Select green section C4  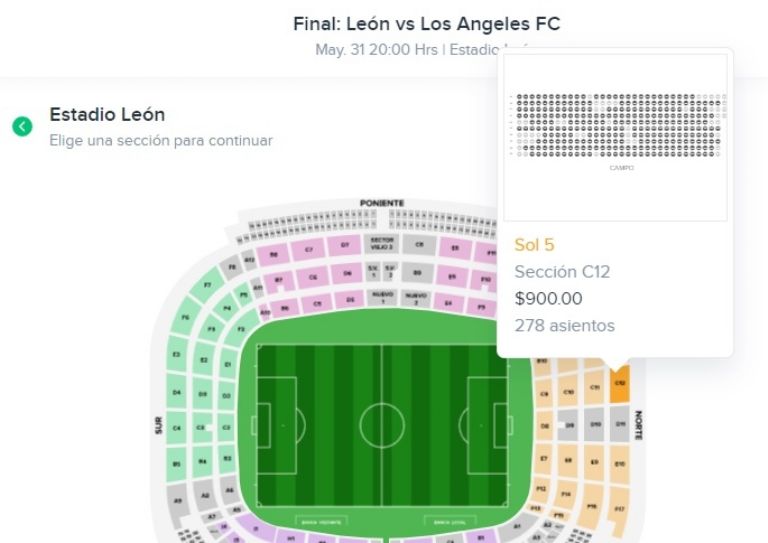pyautogui.click(x=177, y=428)
